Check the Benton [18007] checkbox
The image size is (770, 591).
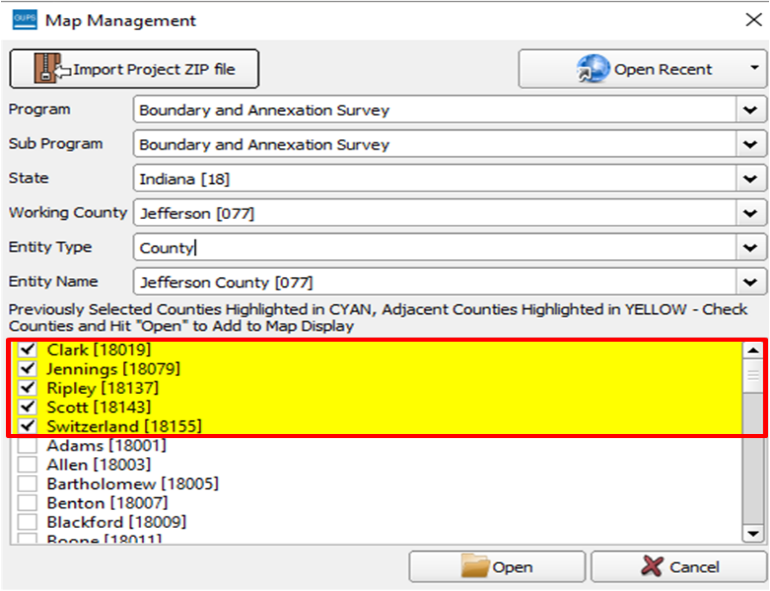pyautogui.click(x=28, y=503)
